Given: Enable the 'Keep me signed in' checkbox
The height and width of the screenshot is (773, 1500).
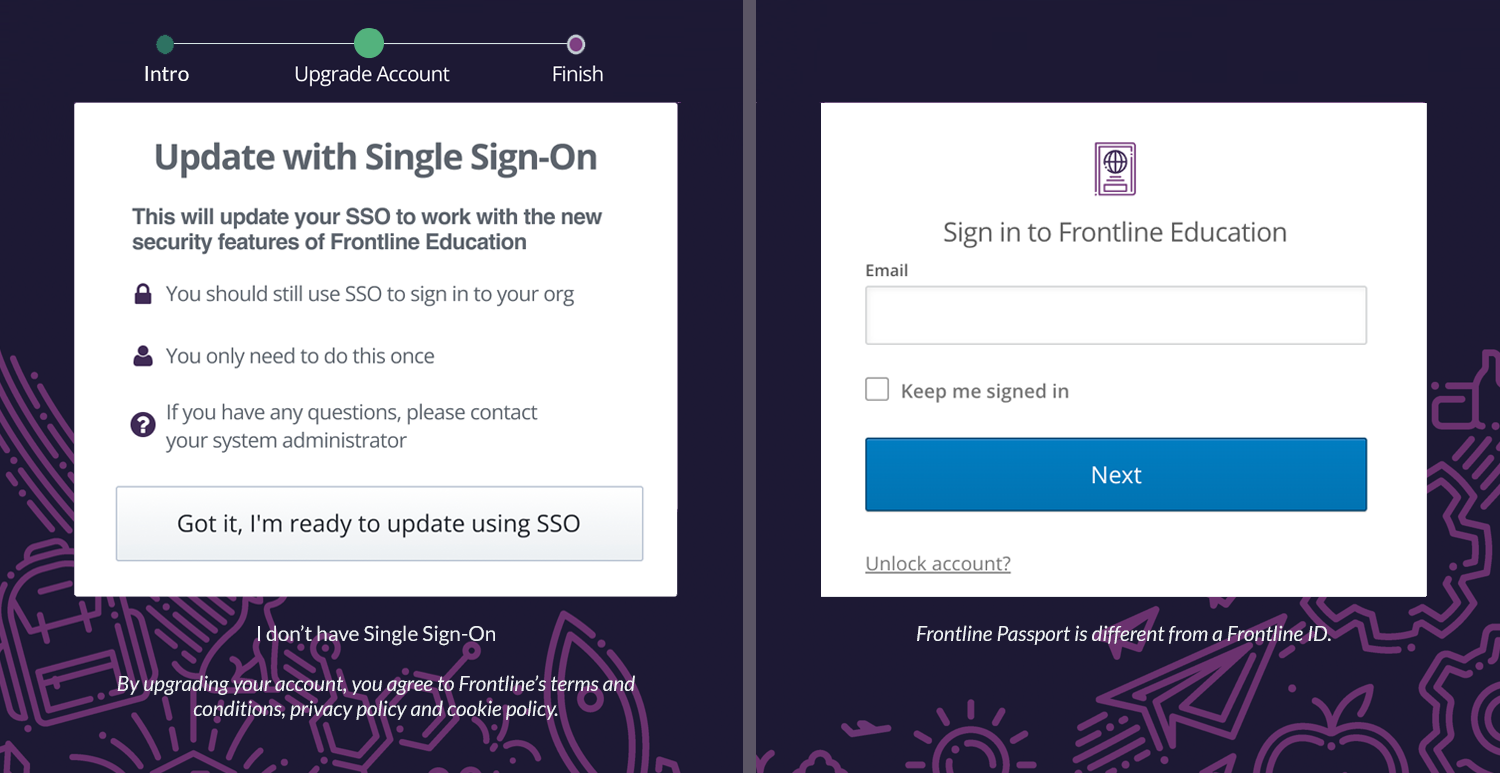Looking at the screenshot, I should coord(877,389).
